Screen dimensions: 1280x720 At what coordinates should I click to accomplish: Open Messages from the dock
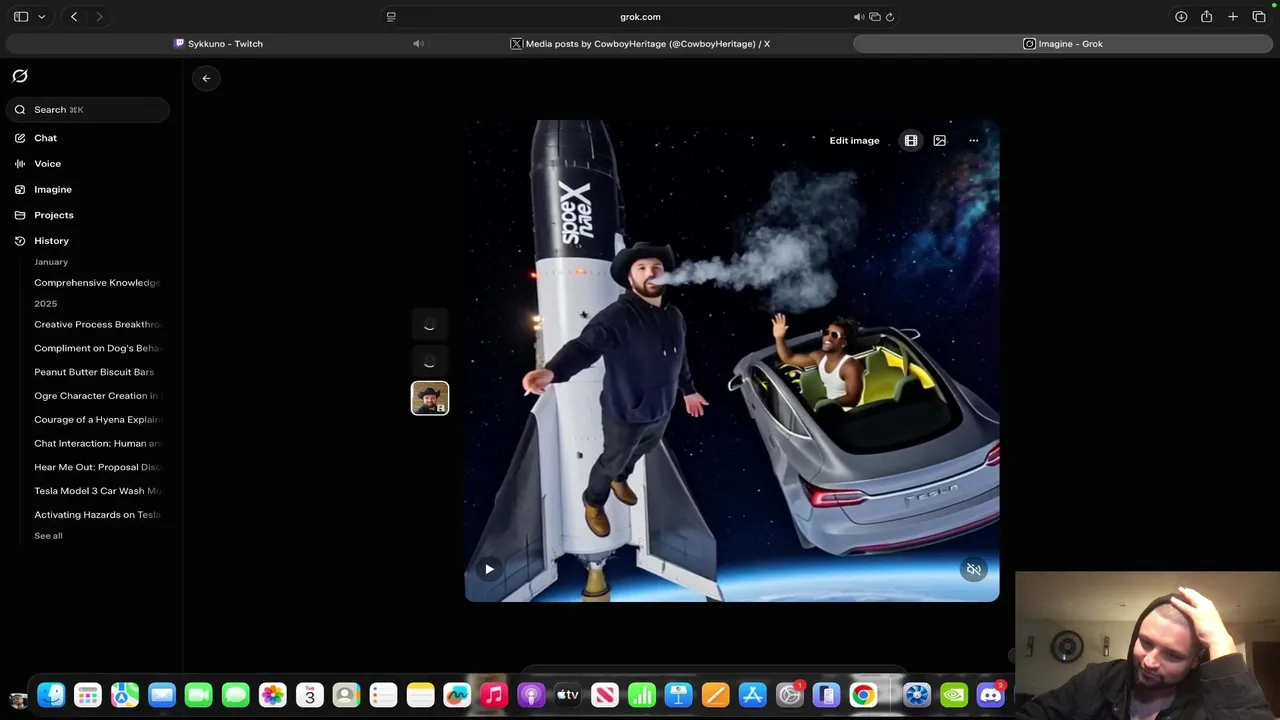[236, 695]
